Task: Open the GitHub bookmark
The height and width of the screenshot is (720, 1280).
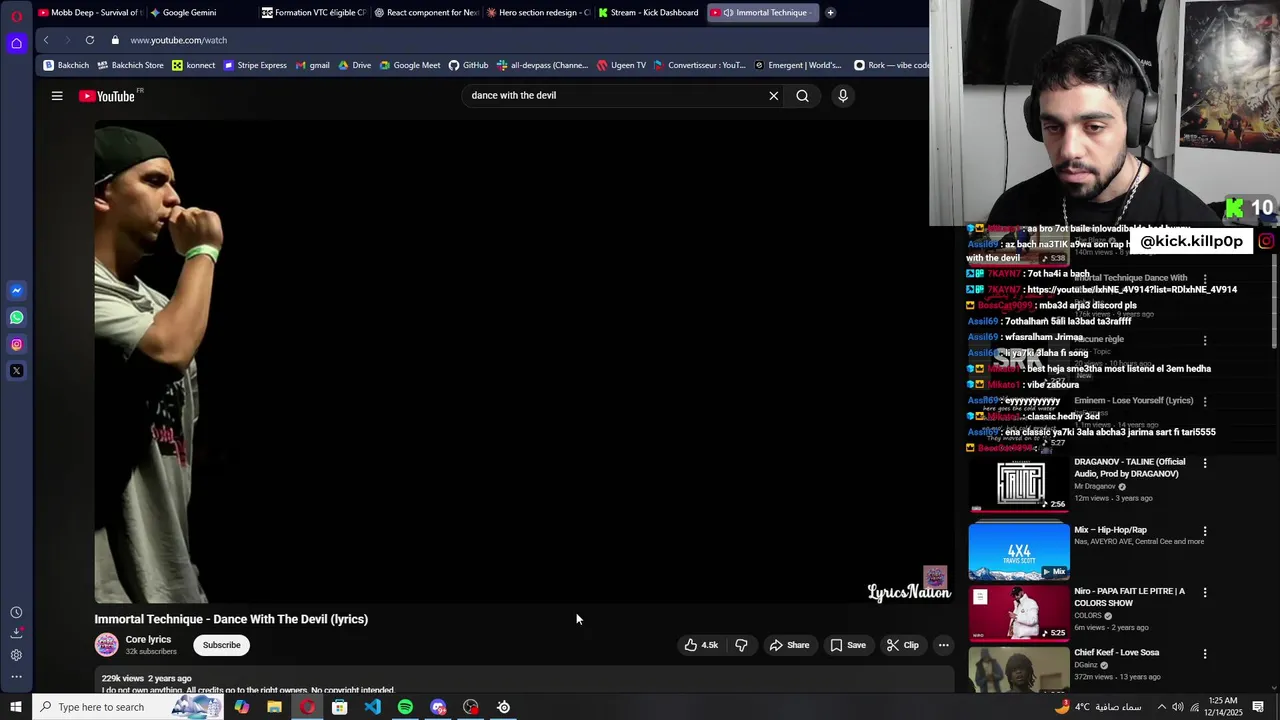Action: pos(468,65)
